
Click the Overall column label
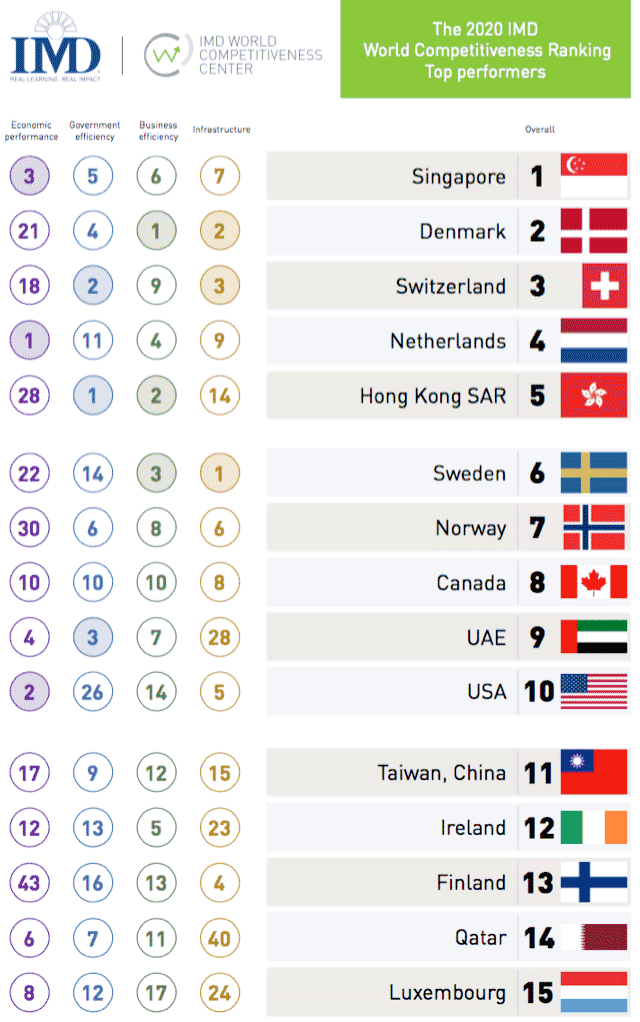pos(540,130)
